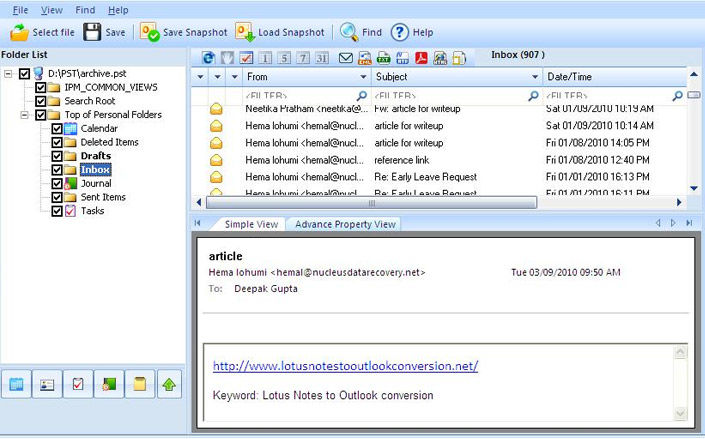Uncheck the Deleted Items checkbox
The image size is (705, 439).
[57, 142]
